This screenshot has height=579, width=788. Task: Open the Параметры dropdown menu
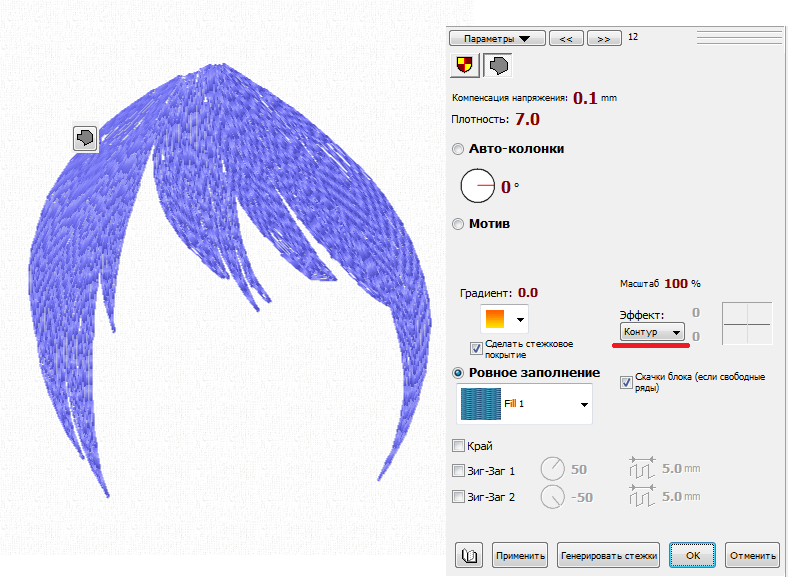pos(497,38)
